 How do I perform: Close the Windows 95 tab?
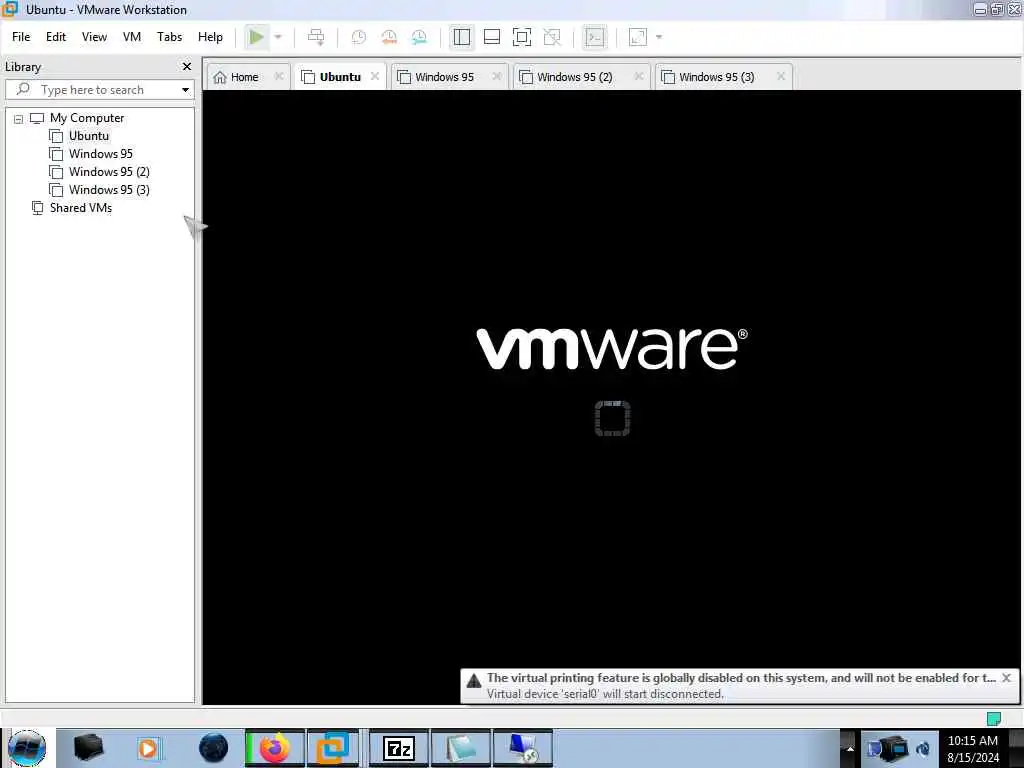497,76
